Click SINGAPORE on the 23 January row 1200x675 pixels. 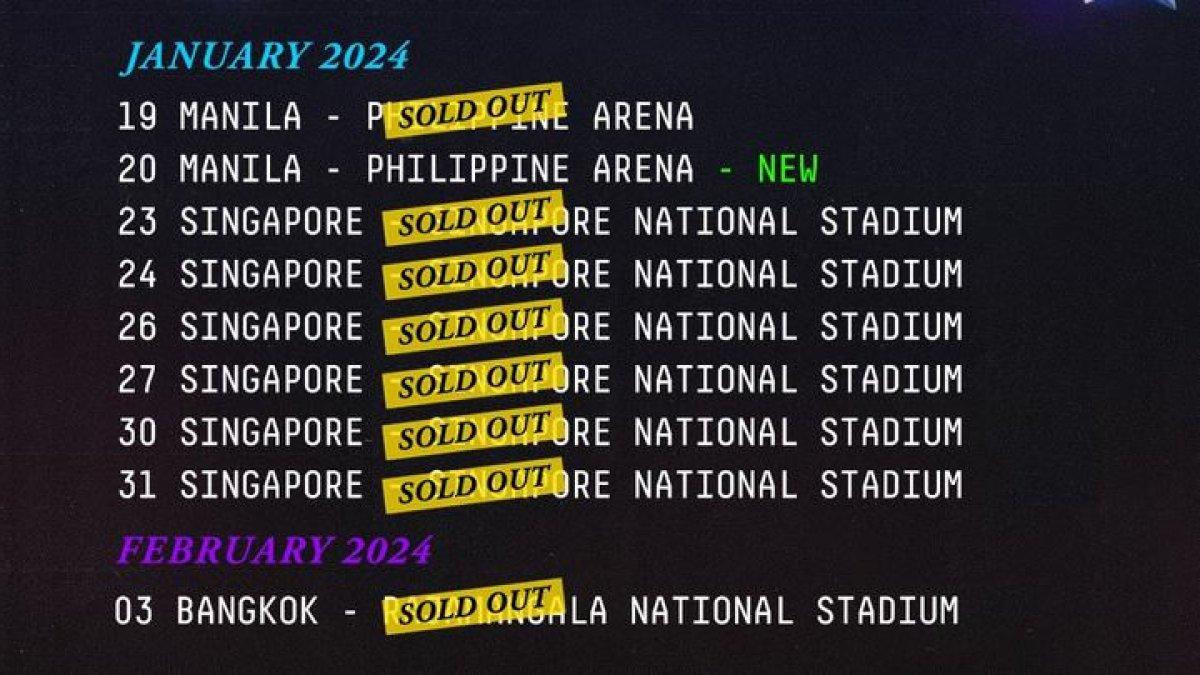pos(271,222)
